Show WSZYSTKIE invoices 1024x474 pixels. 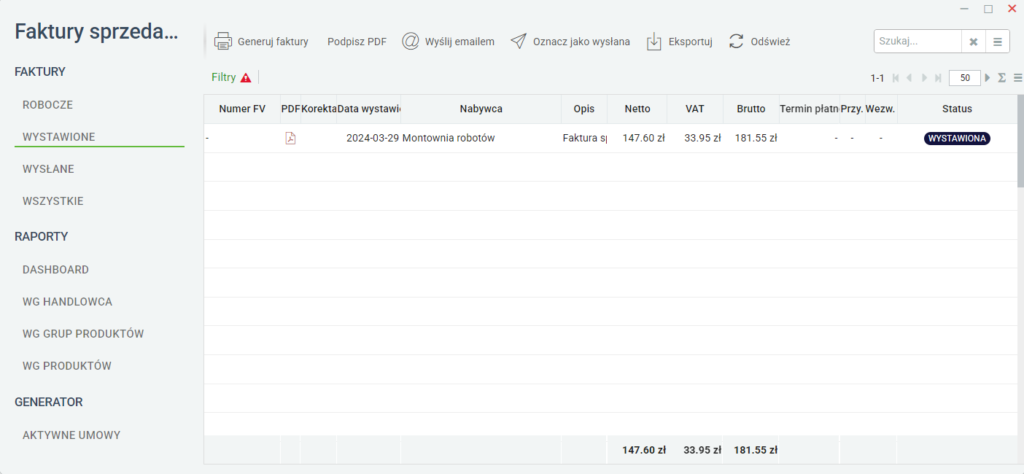(52, 201)
